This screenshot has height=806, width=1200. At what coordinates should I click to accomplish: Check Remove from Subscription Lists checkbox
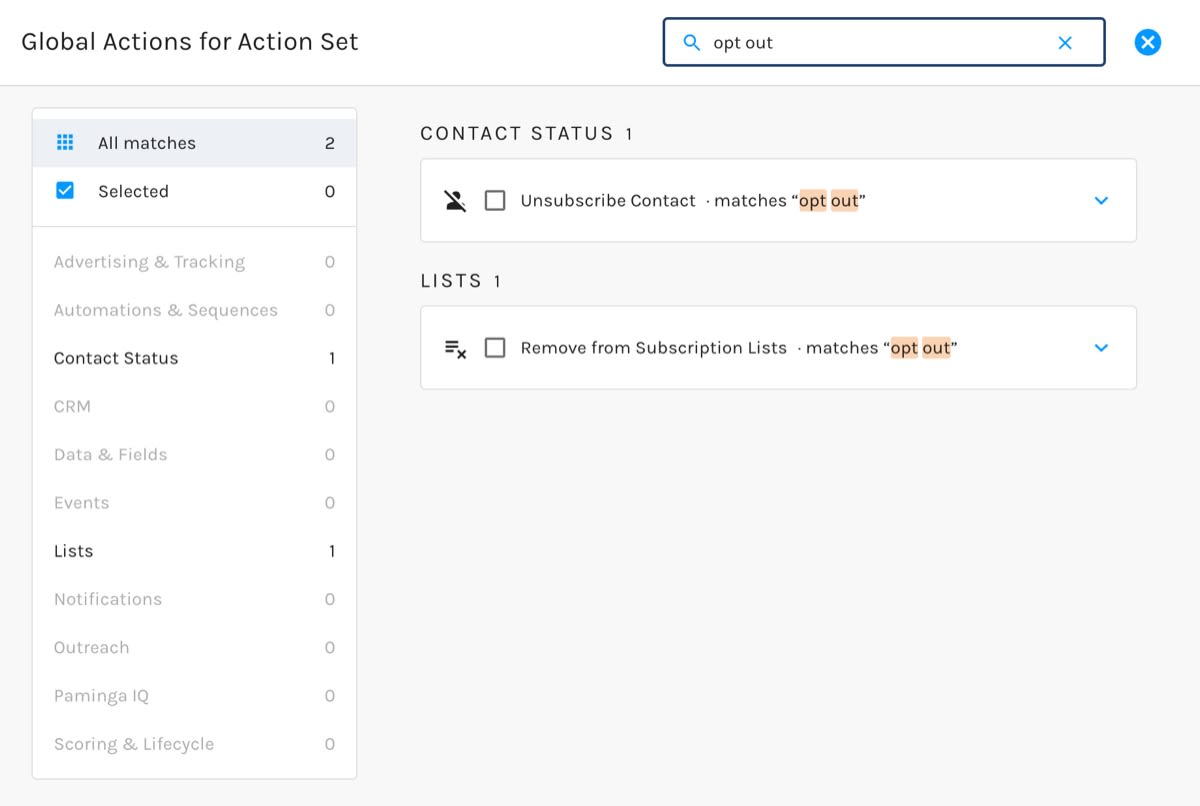coord(495,348)
